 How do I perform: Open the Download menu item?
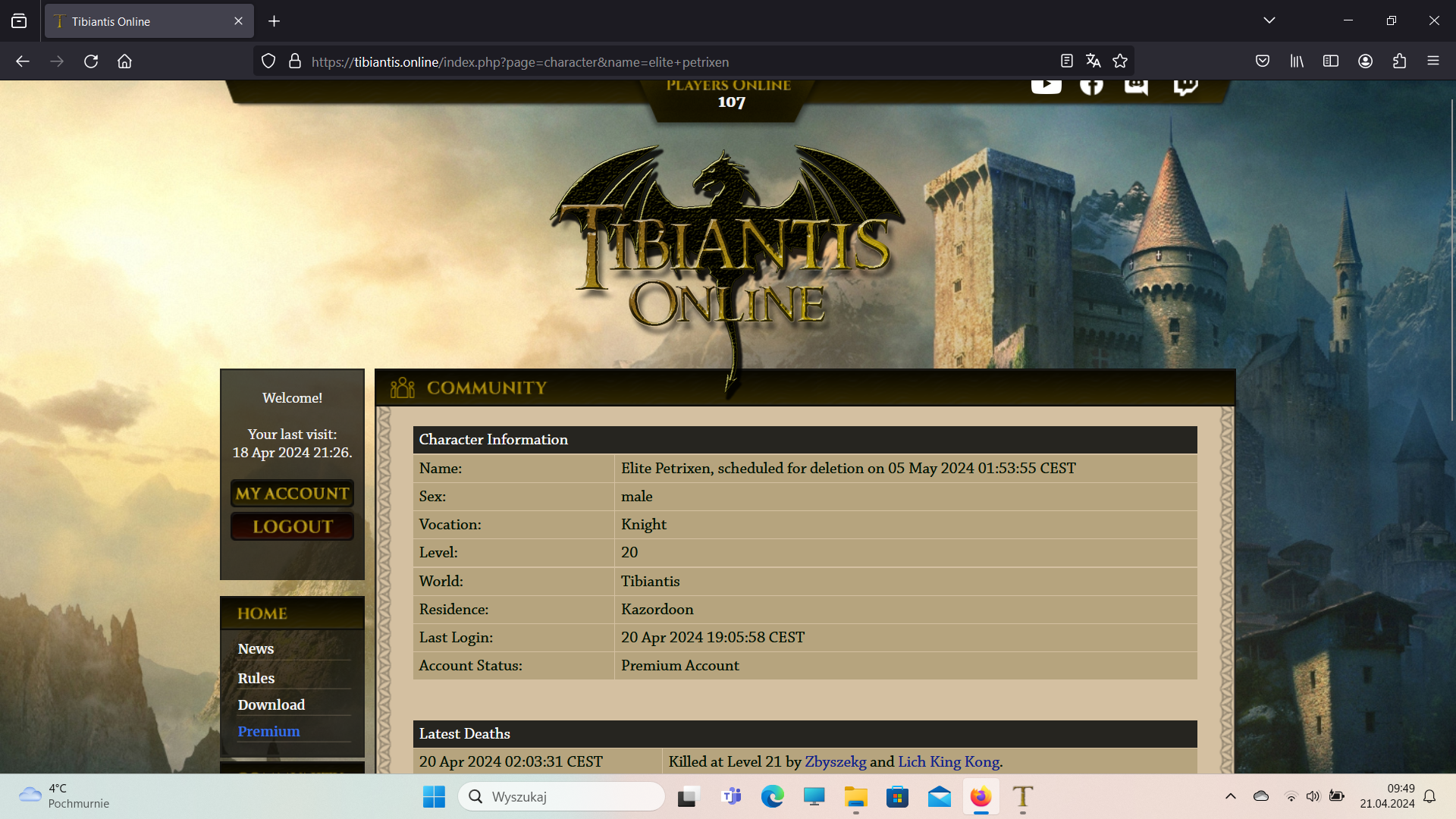[271, 704]
